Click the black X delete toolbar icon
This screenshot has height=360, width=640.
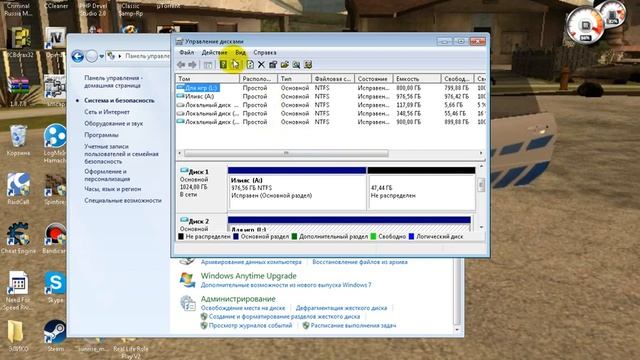pos(261,64)
